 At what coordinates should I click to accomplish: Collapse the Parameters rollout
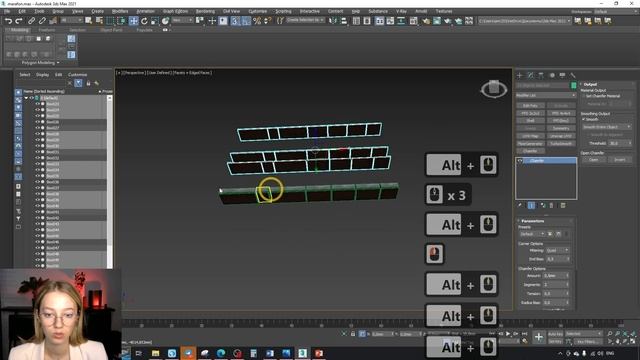(x=533, y=221)
